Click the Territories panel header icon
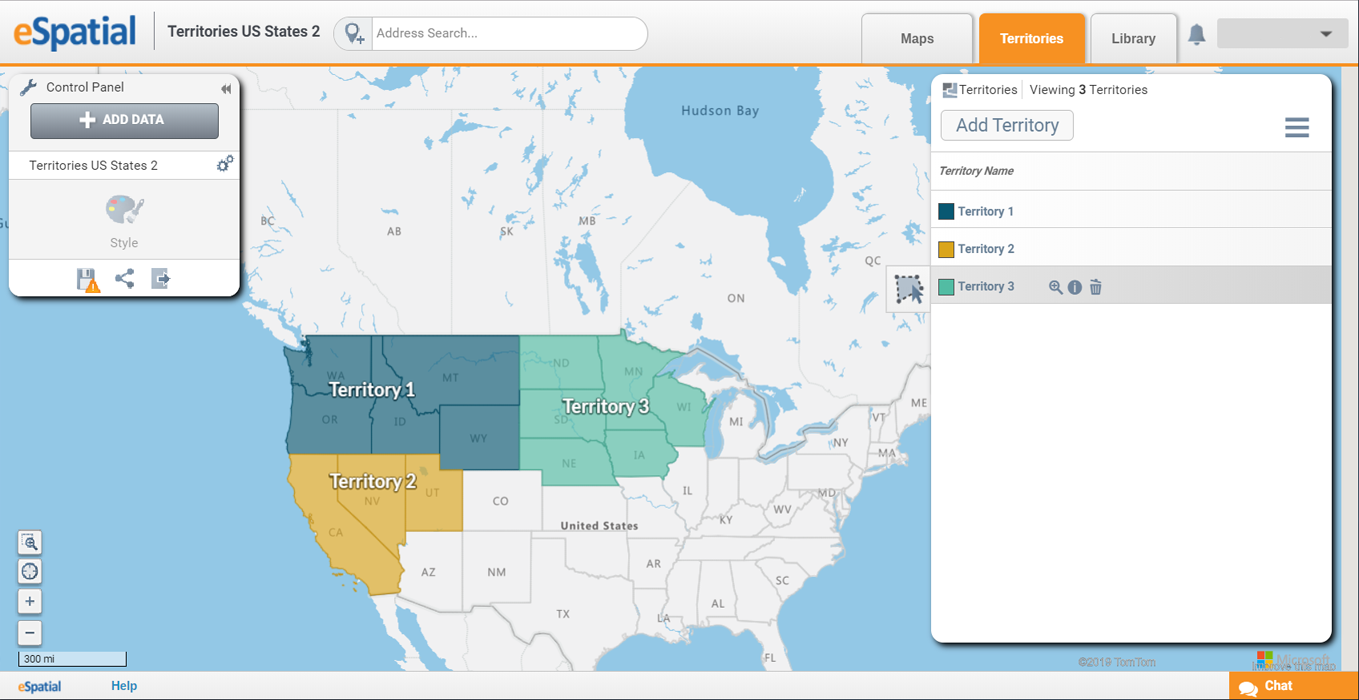Screen dimensions: 1359x700 [x=949, y=90]
